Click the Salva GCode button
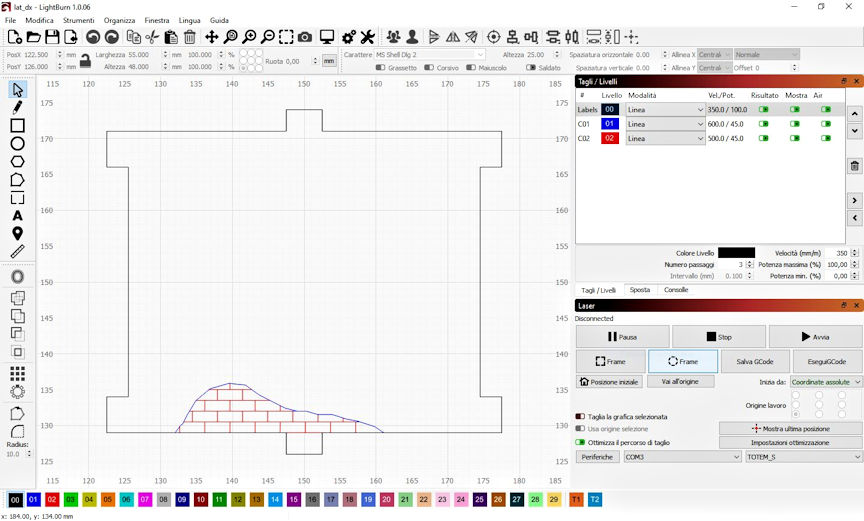 [754, 361]
